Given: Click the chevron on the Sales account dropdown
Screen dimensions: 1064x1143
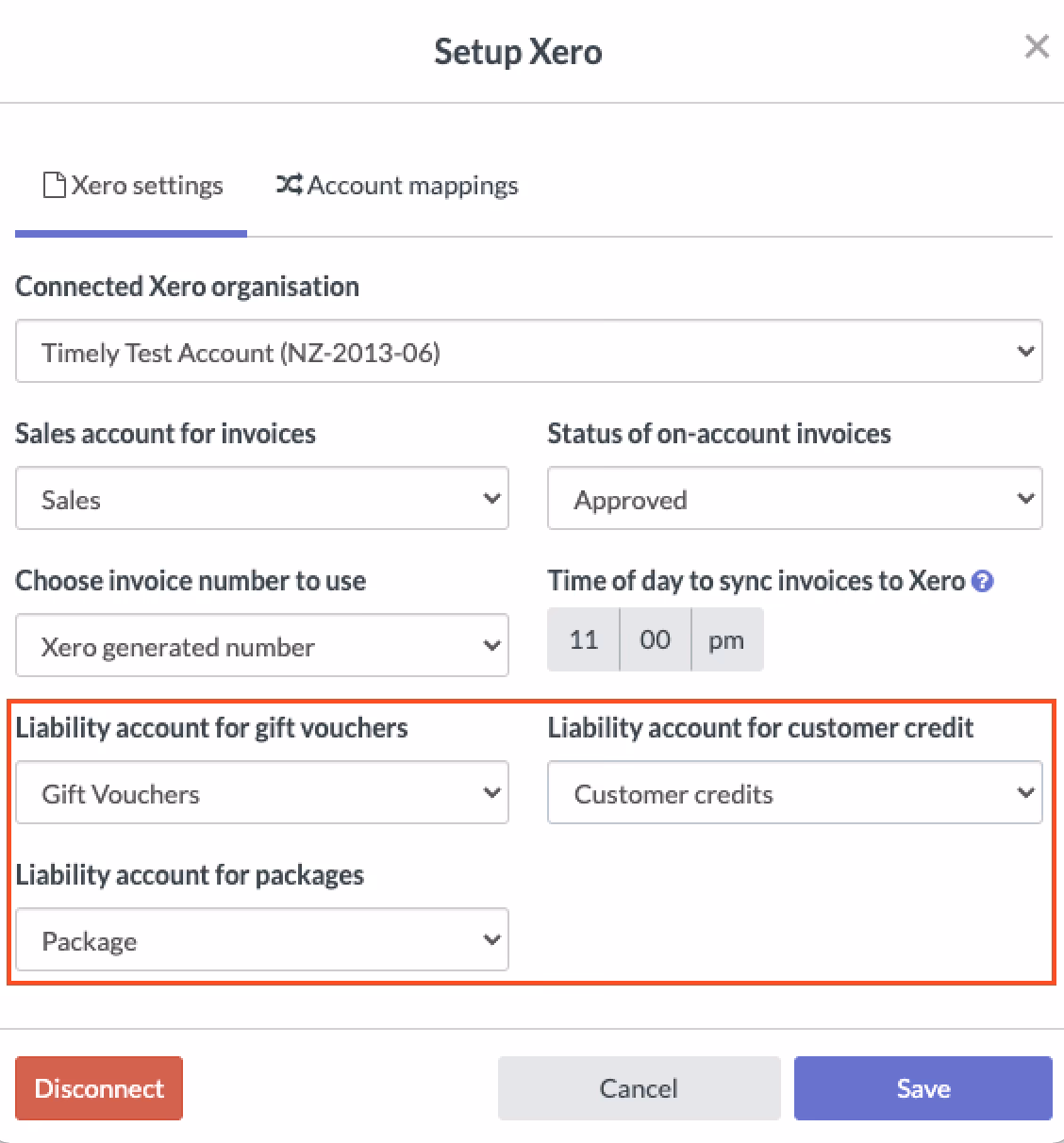Looking at the screenshot, I should (491, 499).
